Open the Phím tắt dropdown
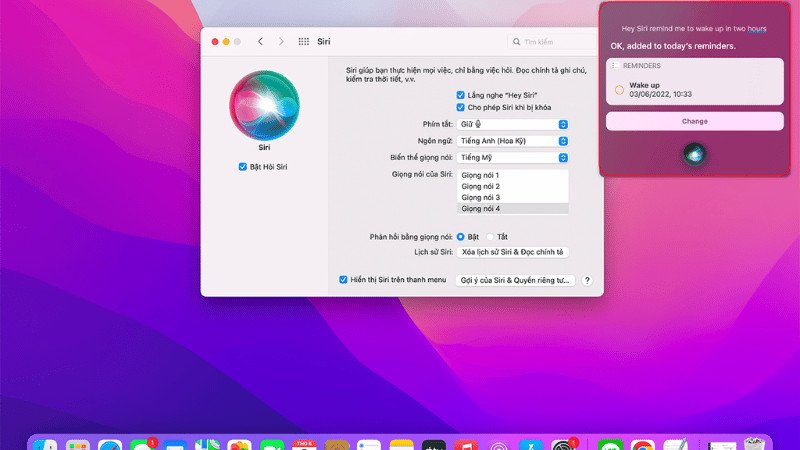800x450 pixels. click(512, 124)
